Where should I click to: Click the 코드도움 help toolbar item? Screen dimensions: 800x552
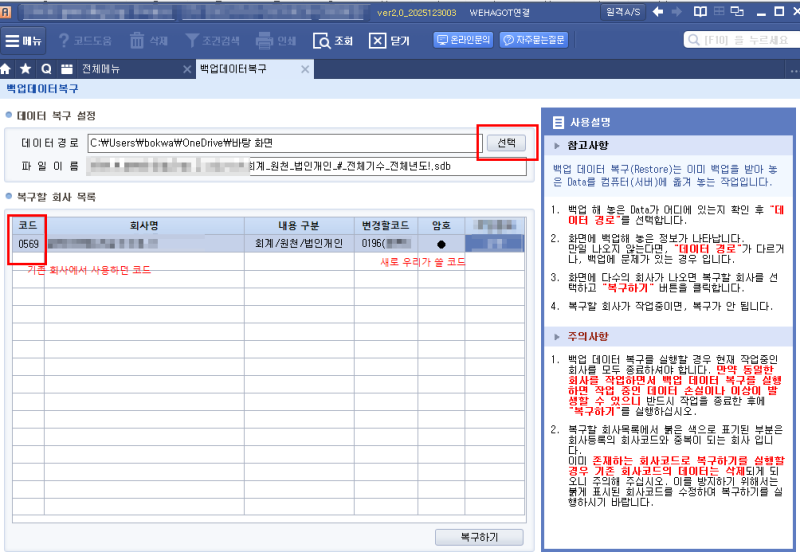85,40
